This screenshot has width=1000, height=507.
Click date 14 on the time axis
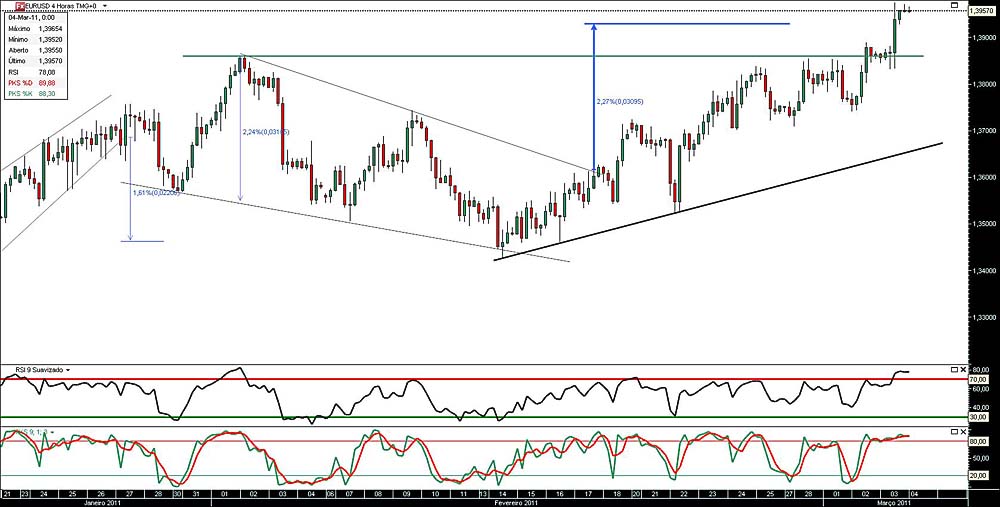501,494
